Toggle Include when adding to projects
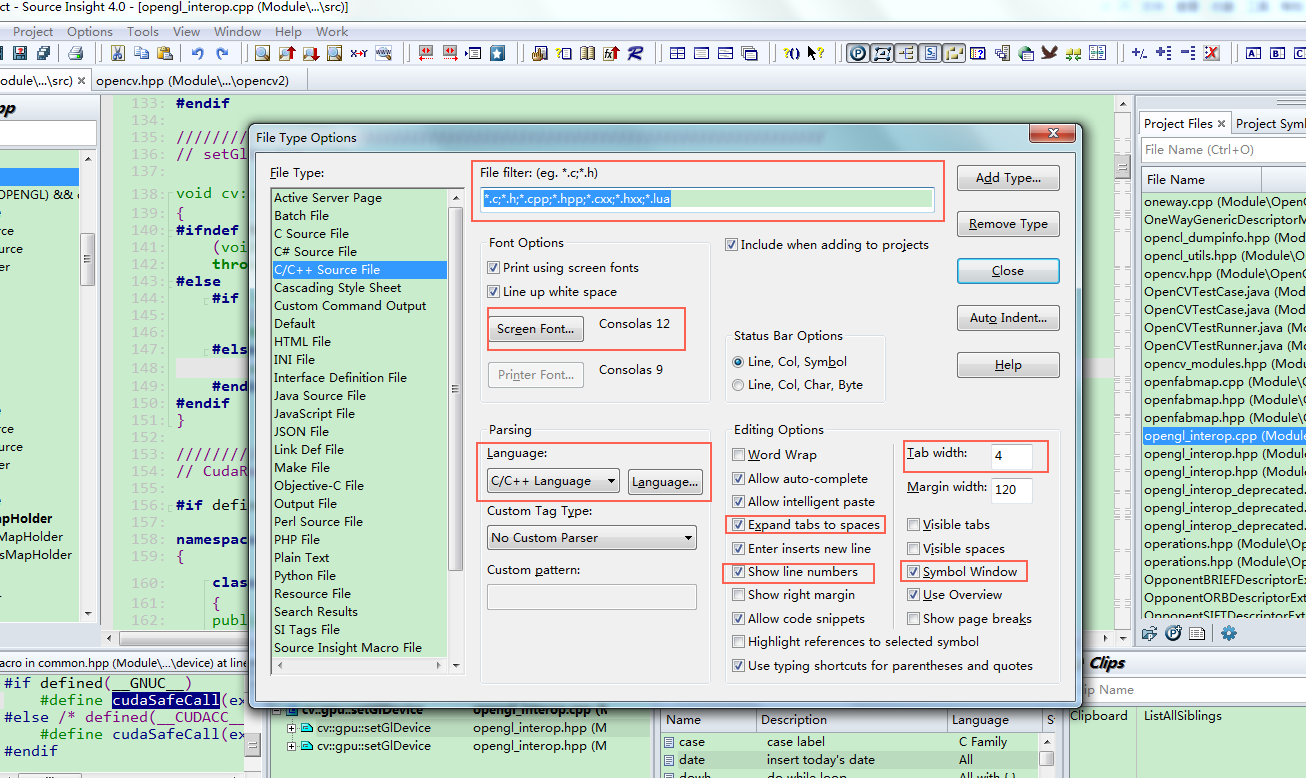Screen dimensions: 1306x778 [731, 245]
